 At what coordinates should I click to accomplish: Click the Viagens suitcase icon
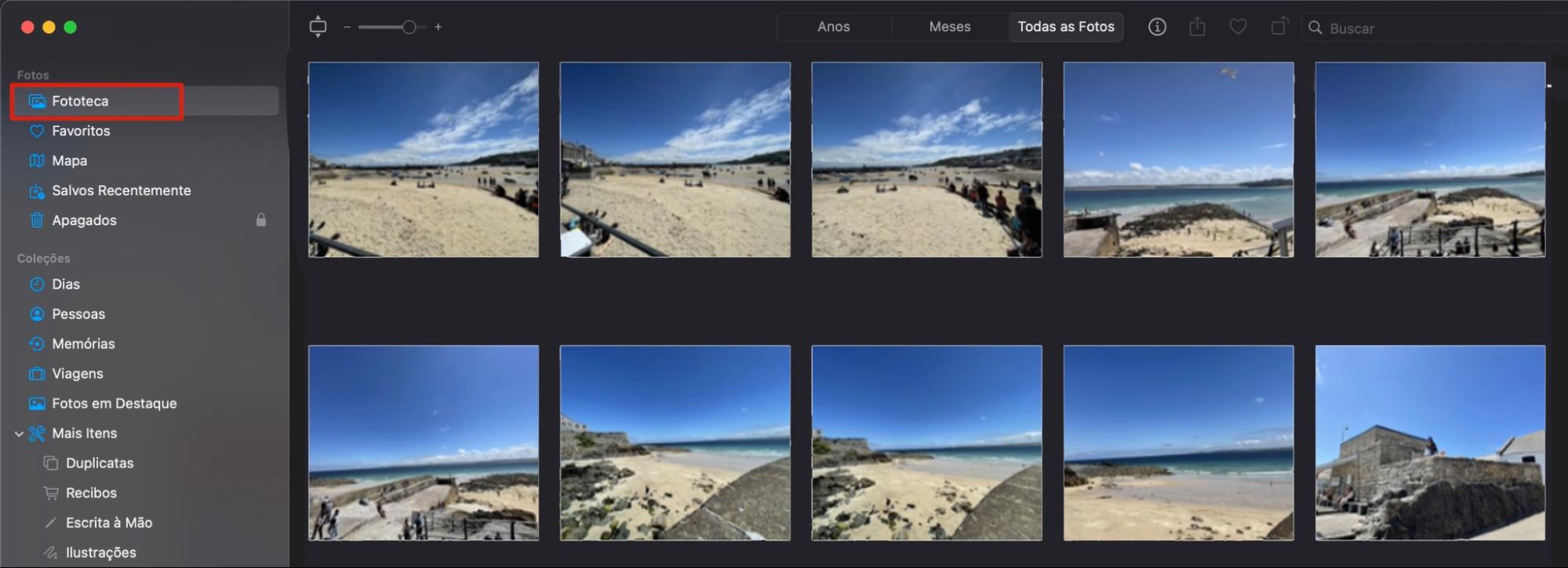[37, 373]
